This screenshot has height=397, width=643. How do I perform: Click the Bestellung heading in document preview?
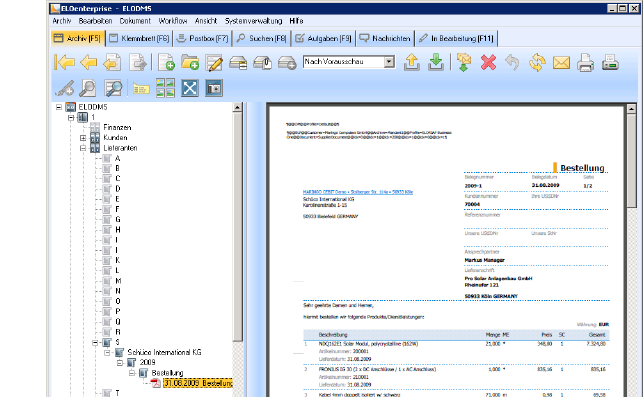[582, 168]
